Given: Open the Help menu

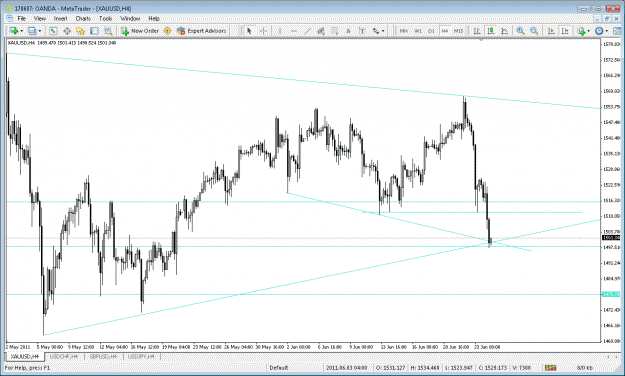Looking at the screenshot, I should coord(154,18).
